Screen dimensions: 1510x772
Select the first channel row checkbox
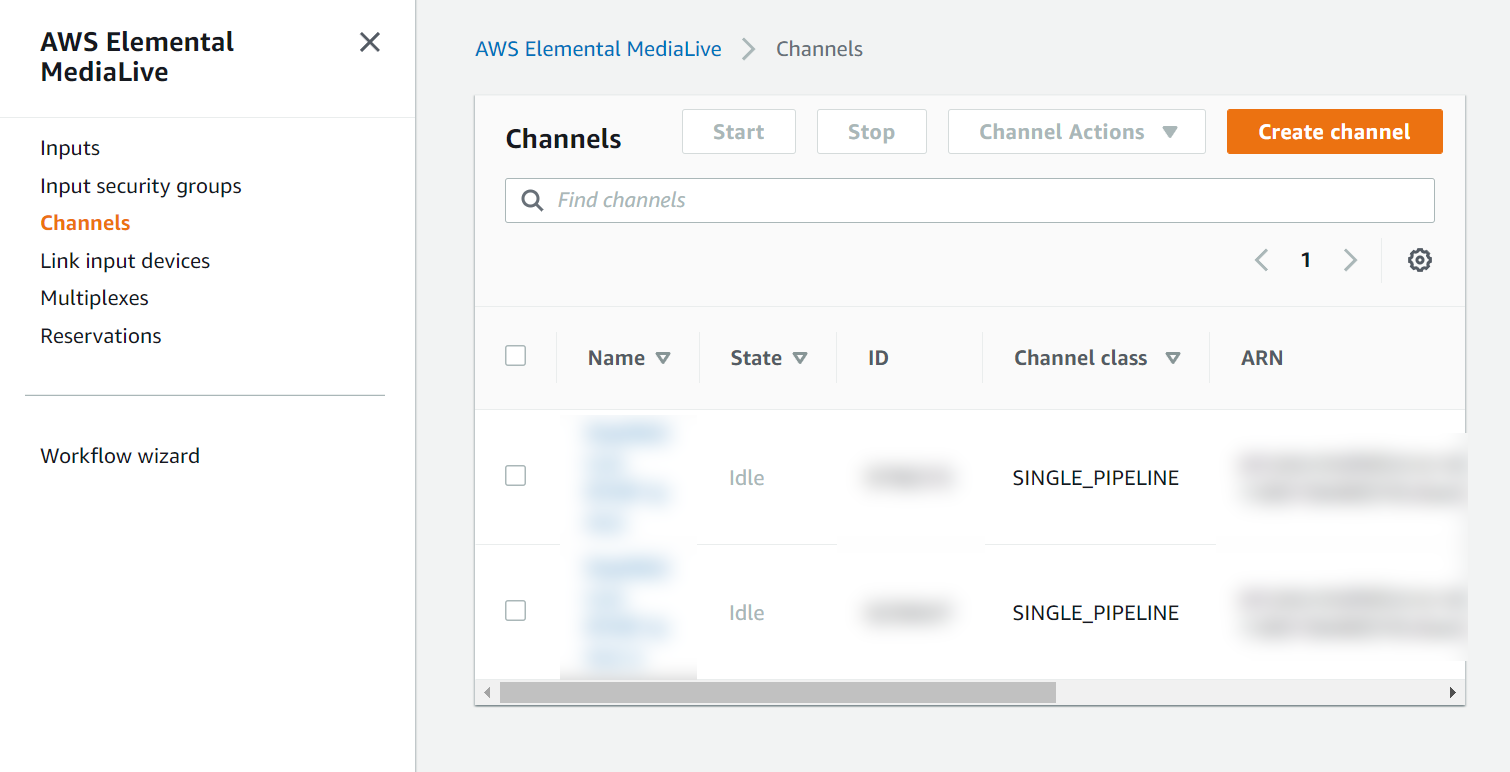(515, 475)
